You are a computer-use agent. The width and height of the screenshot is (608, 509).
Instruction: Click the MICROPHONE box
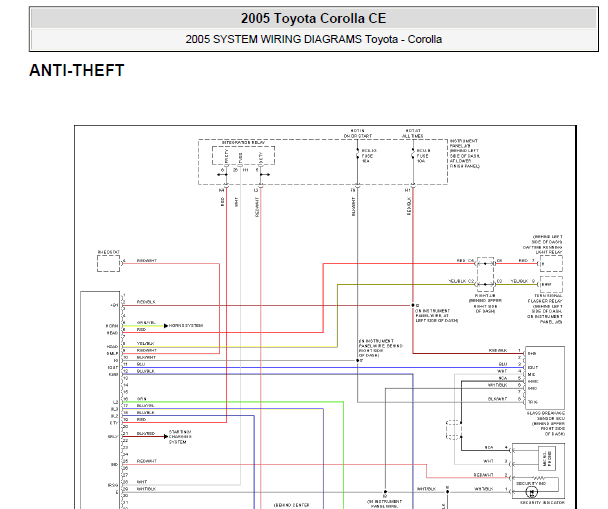[x=547, y=458]
